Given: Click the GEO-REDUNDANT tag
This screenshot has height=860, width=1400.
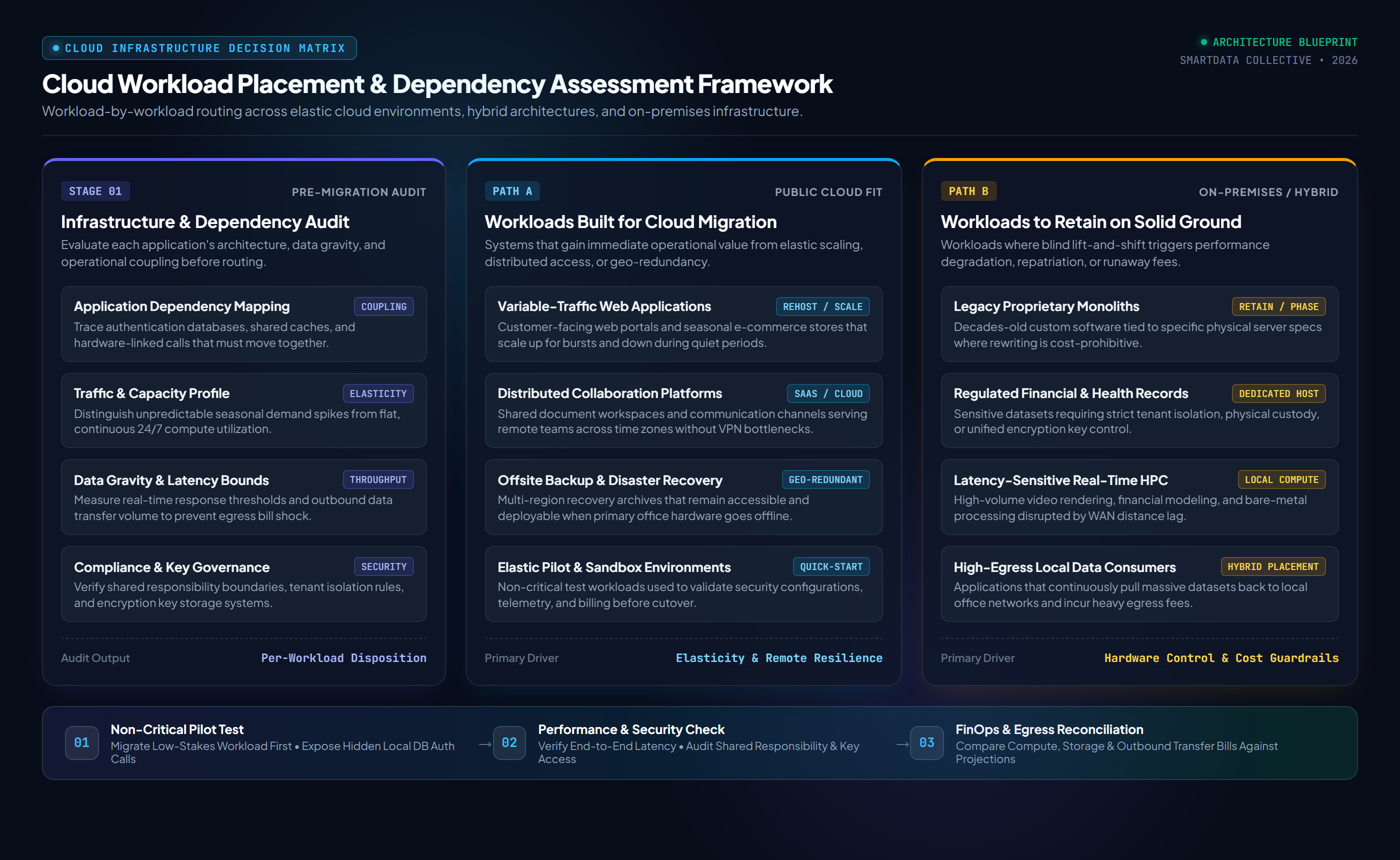Looking at the screenshot, I should pos(825,479).
